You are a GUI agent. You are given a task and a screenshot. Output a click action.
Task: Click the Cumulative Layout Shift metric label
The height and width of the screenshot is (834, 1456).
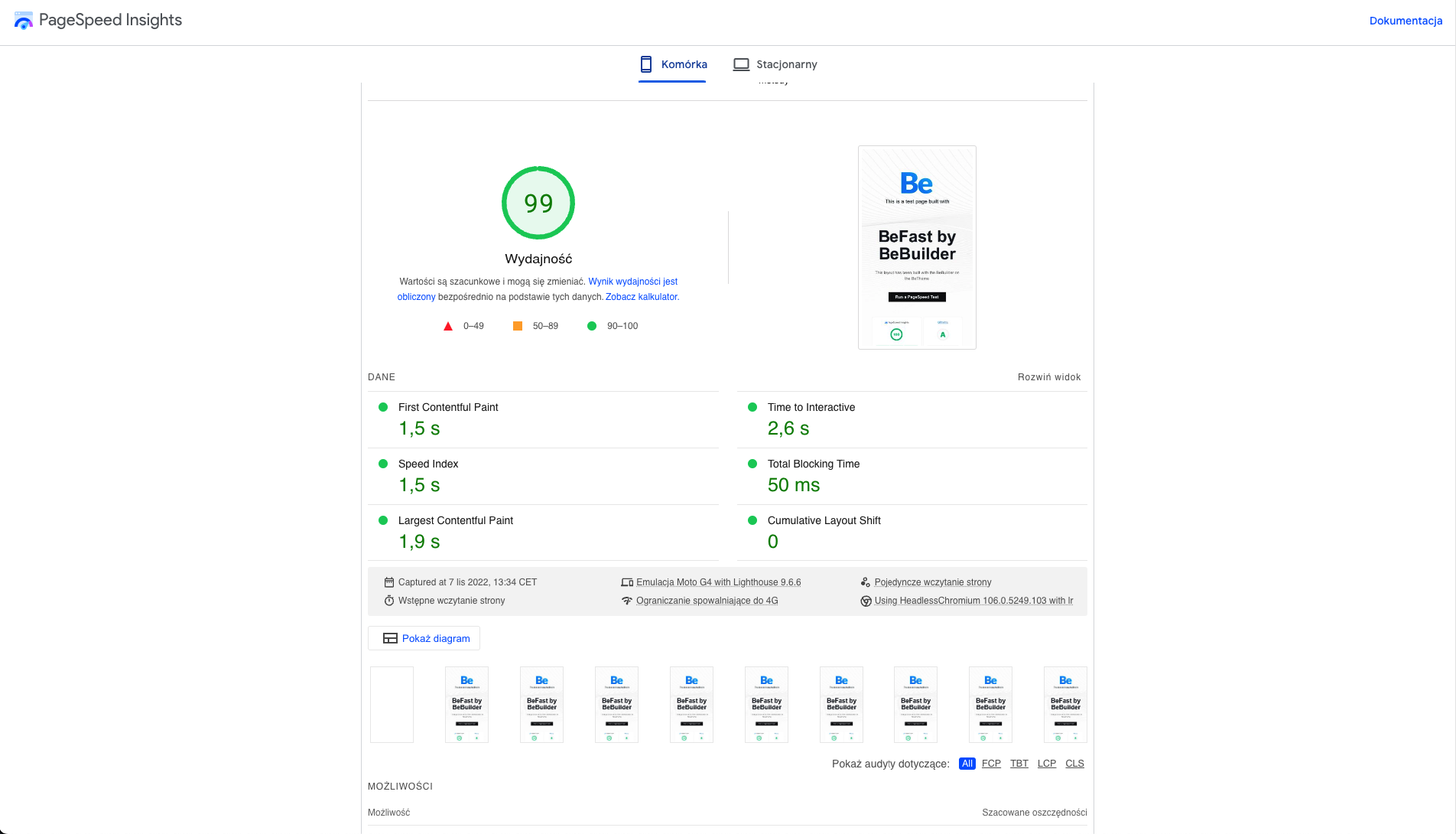click(x=824, y=520)
